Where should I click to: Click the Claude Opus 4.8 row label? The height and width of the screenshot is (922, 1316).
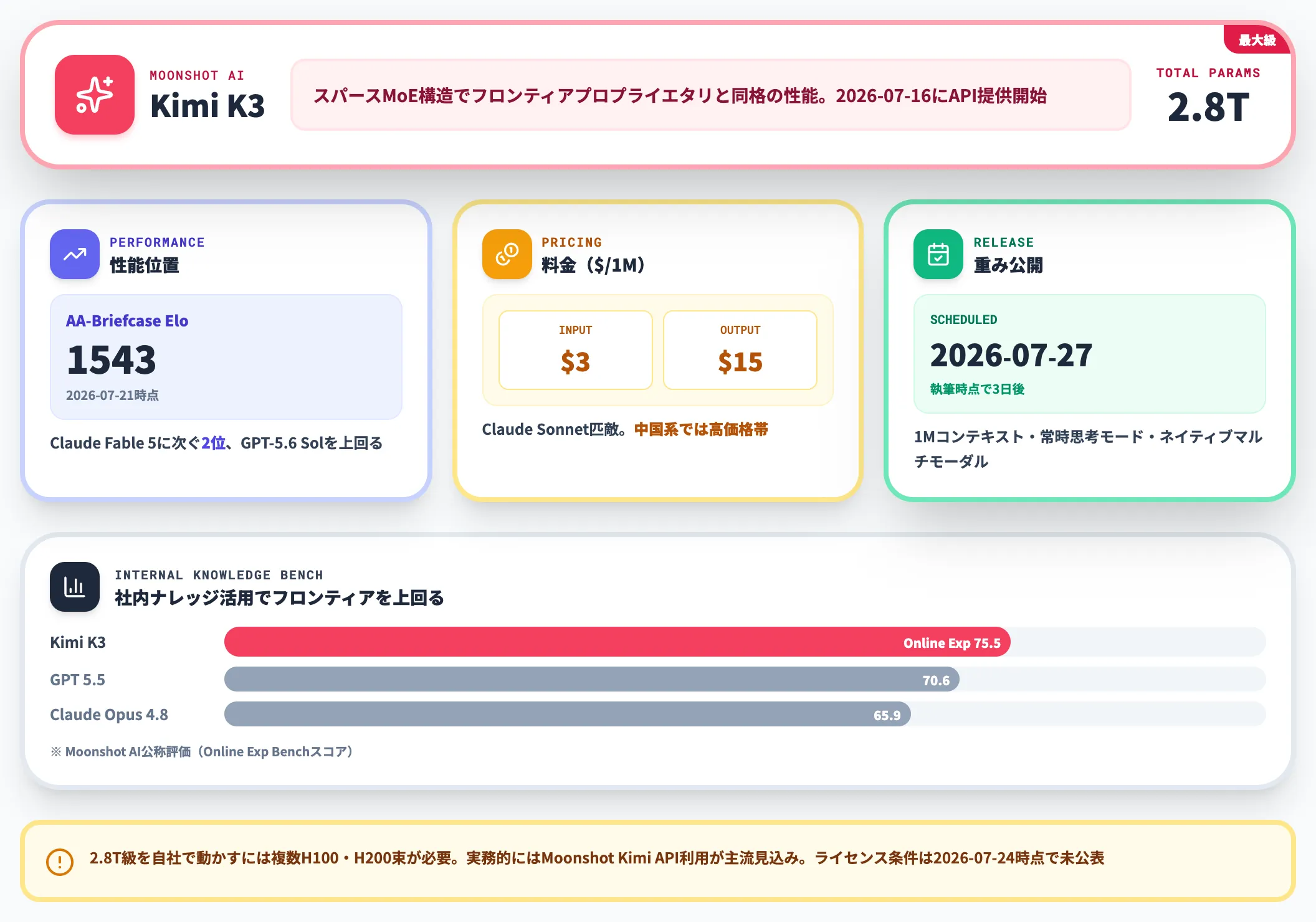click(109, 715)
